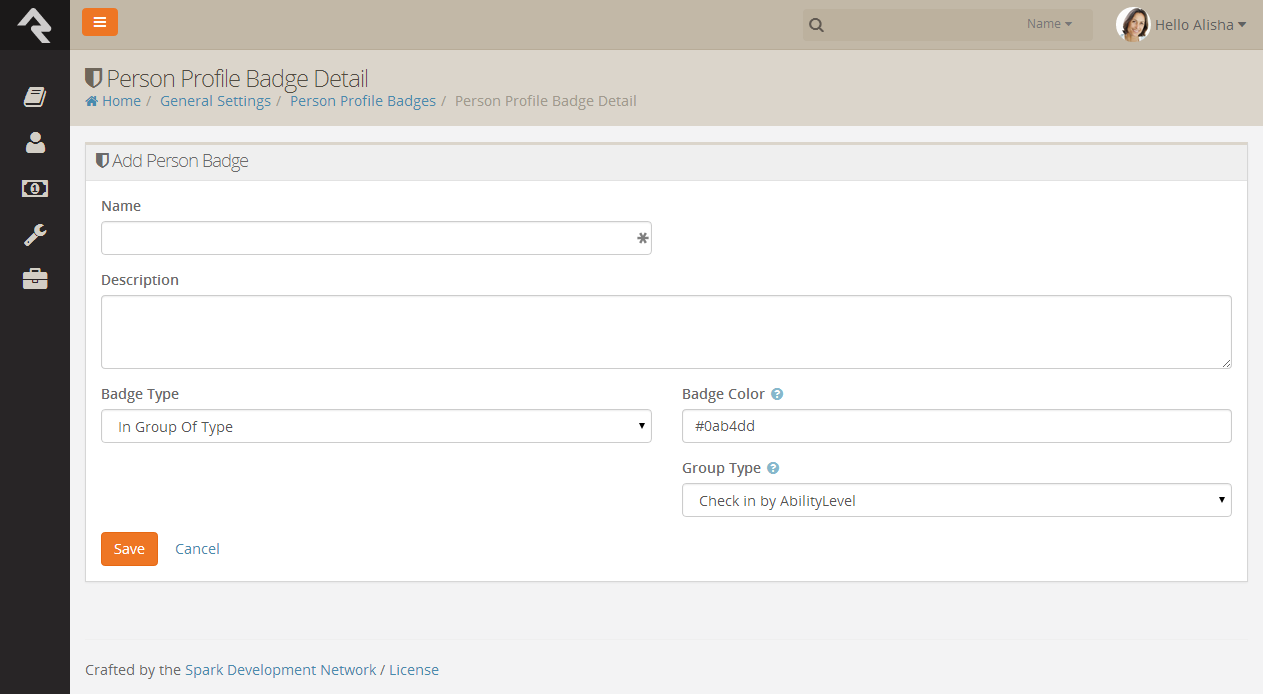
Task: Cancel adding the badge
Action: [197, 549]
